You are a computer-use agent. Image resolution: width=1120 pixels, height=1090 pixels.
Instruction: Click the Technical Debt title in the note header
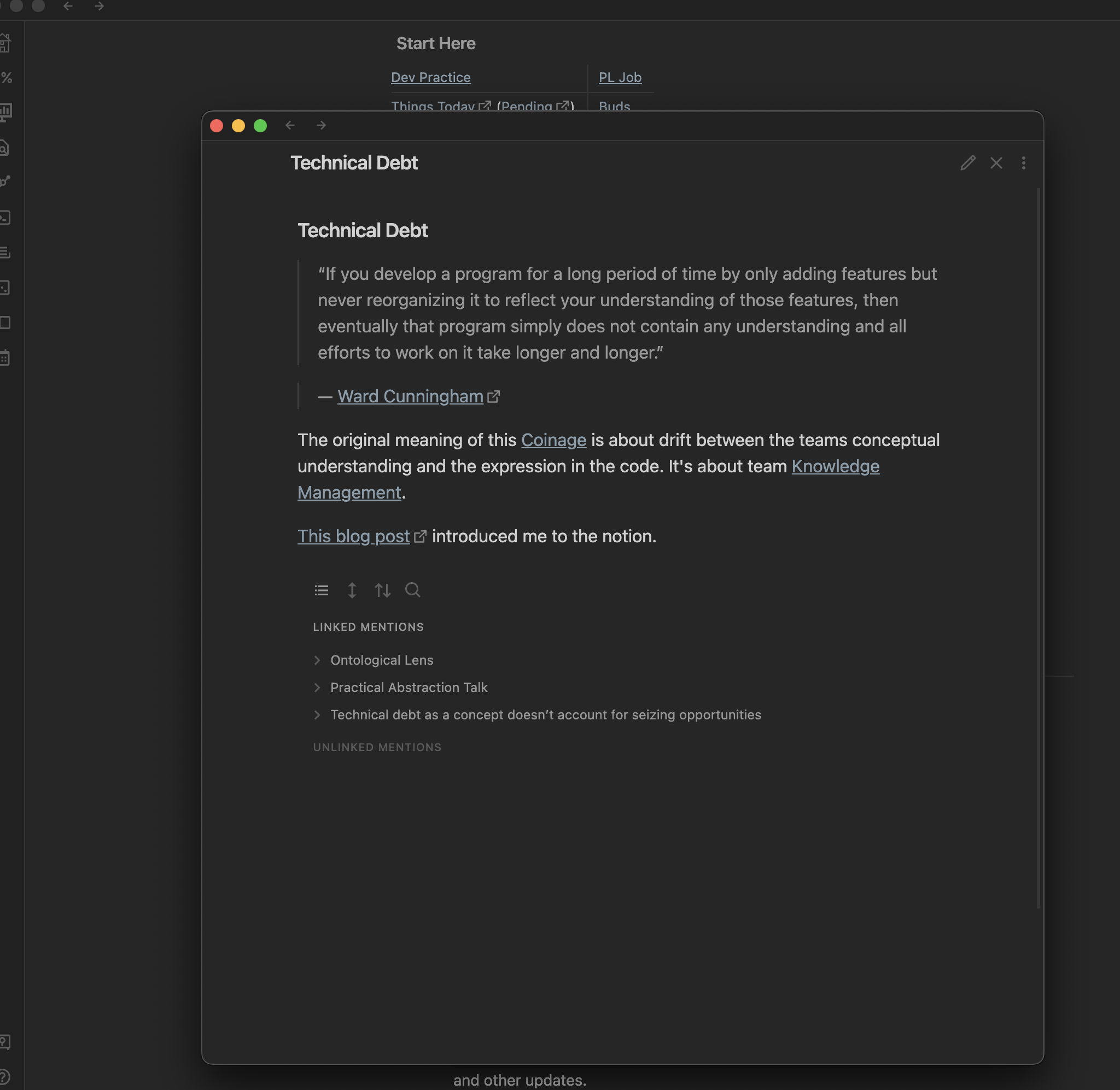[354, 162]
